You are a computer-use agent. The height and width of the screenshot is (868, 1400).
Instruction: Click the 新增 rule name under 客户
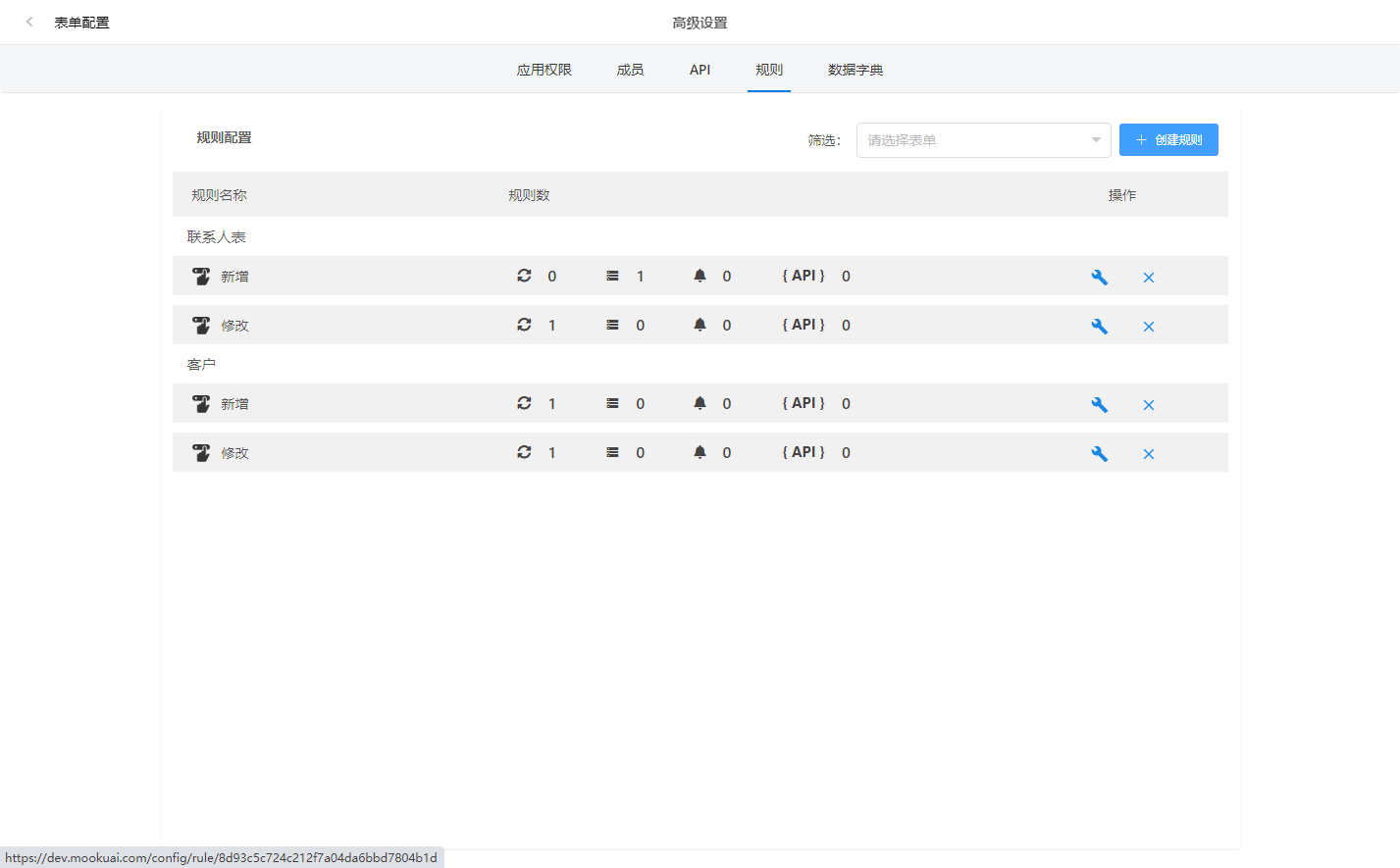(234, 404)
